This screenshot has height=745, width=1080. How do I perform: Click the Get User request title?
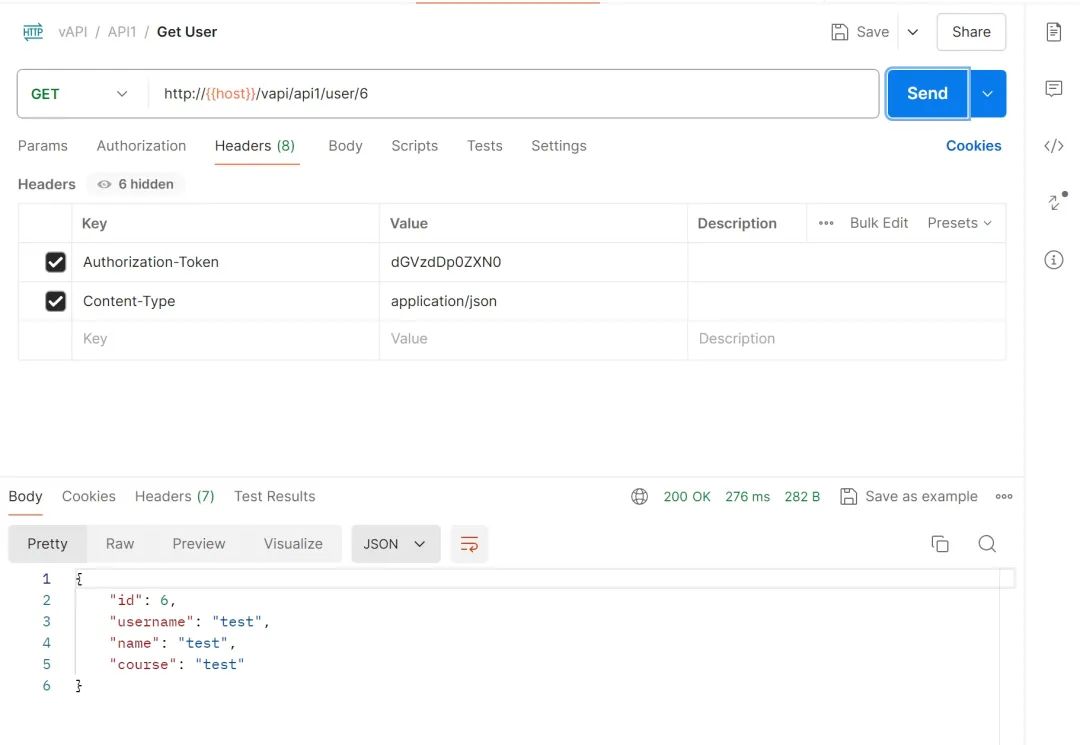click(x=187, y=32)
